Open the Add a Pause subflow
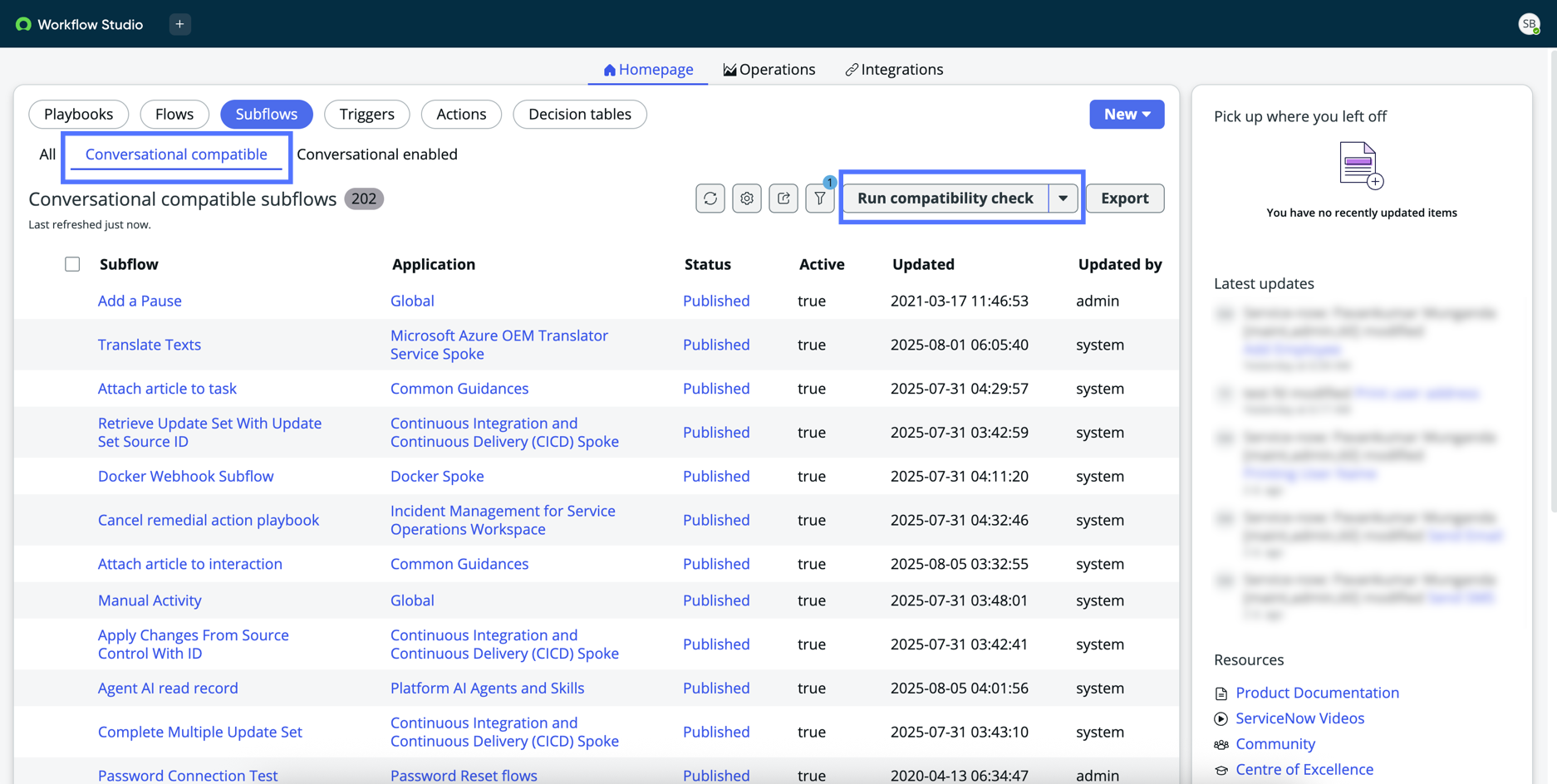This screenshot has width=1557, height=784. tap(140, 301)
